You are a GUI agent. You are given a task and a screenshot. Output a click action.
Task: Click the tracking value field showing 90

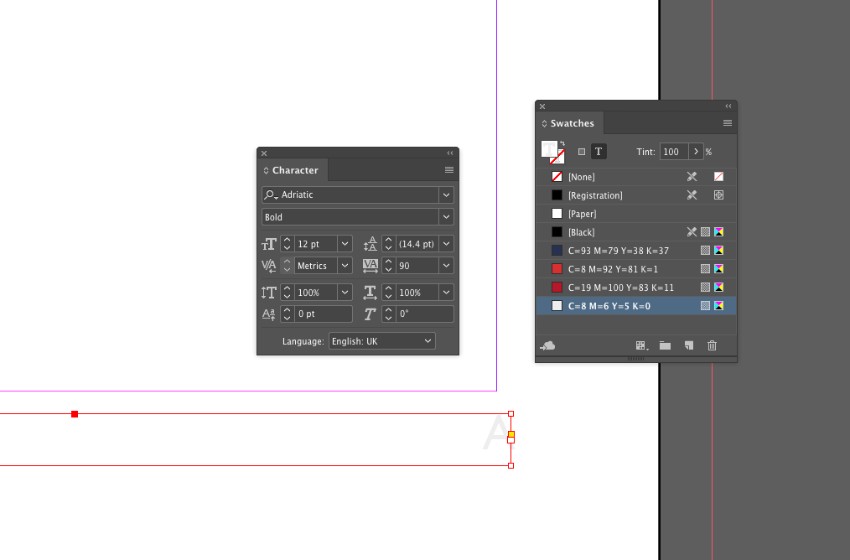(x=417, y=266)
